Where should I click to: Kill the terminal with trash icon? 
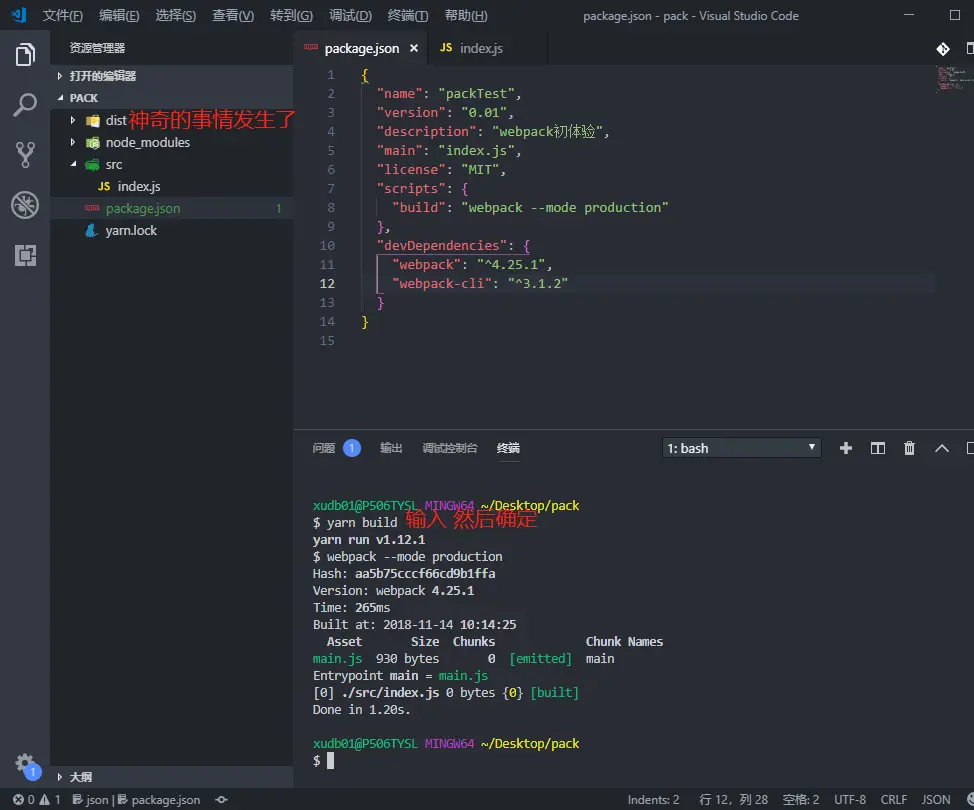pyautogui.click(x=909, y=448)
